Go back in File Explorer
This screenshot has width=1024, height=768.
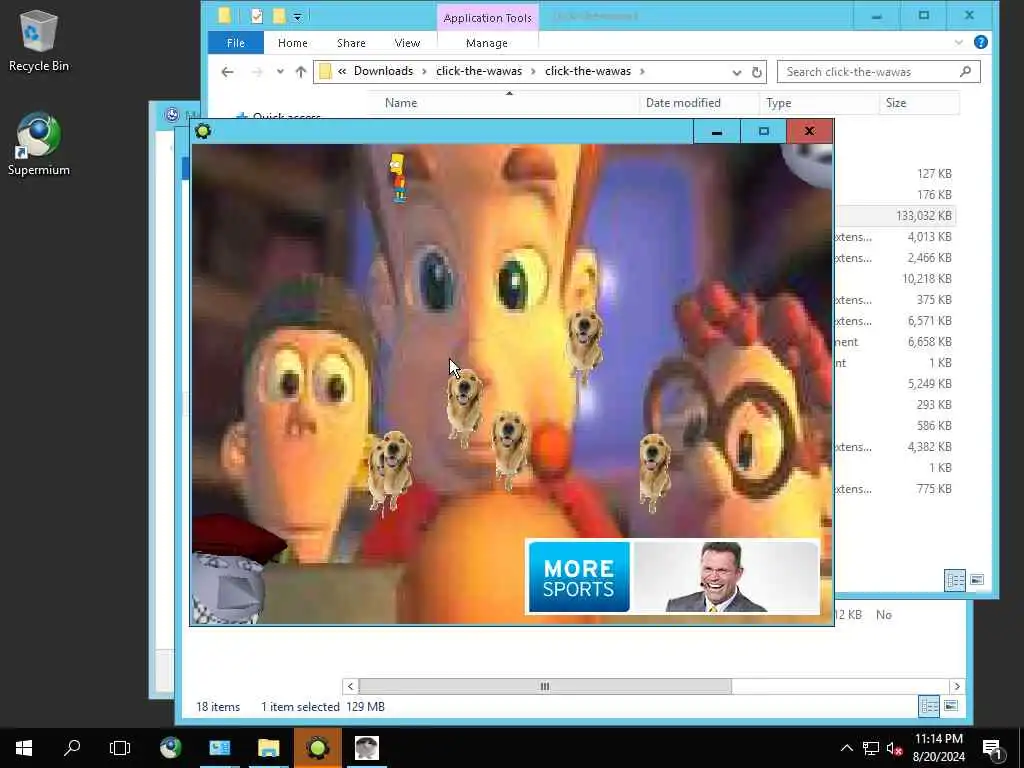point(227,72)
